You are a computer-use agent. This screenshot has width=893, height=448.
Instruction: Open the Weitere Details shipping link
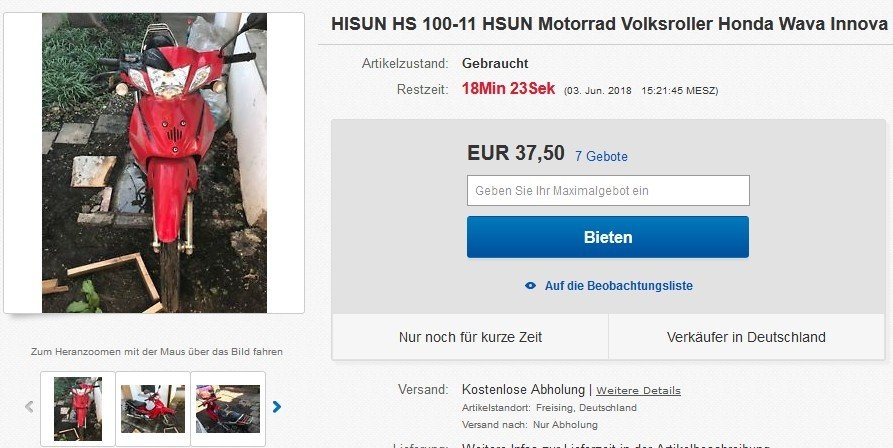(638, 391)
